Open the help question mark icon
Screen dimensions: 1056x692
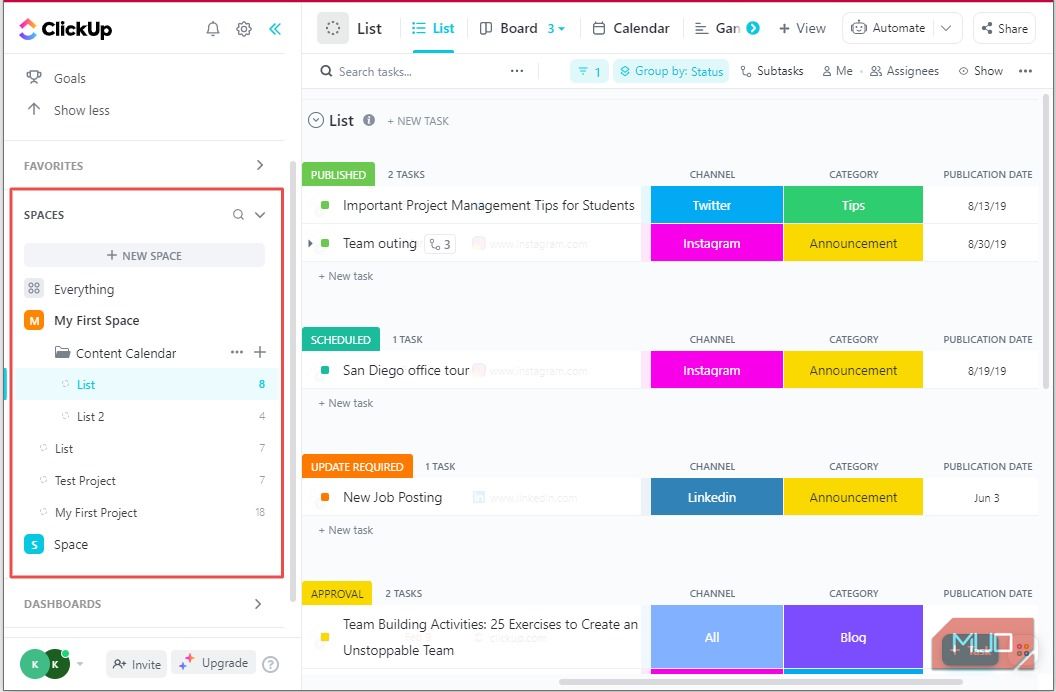point(270,663)
